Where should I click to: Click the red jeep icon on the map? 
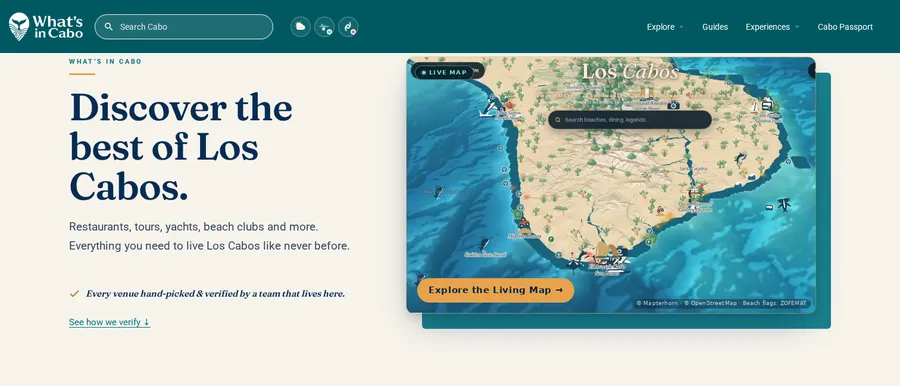tap(524, 223)
